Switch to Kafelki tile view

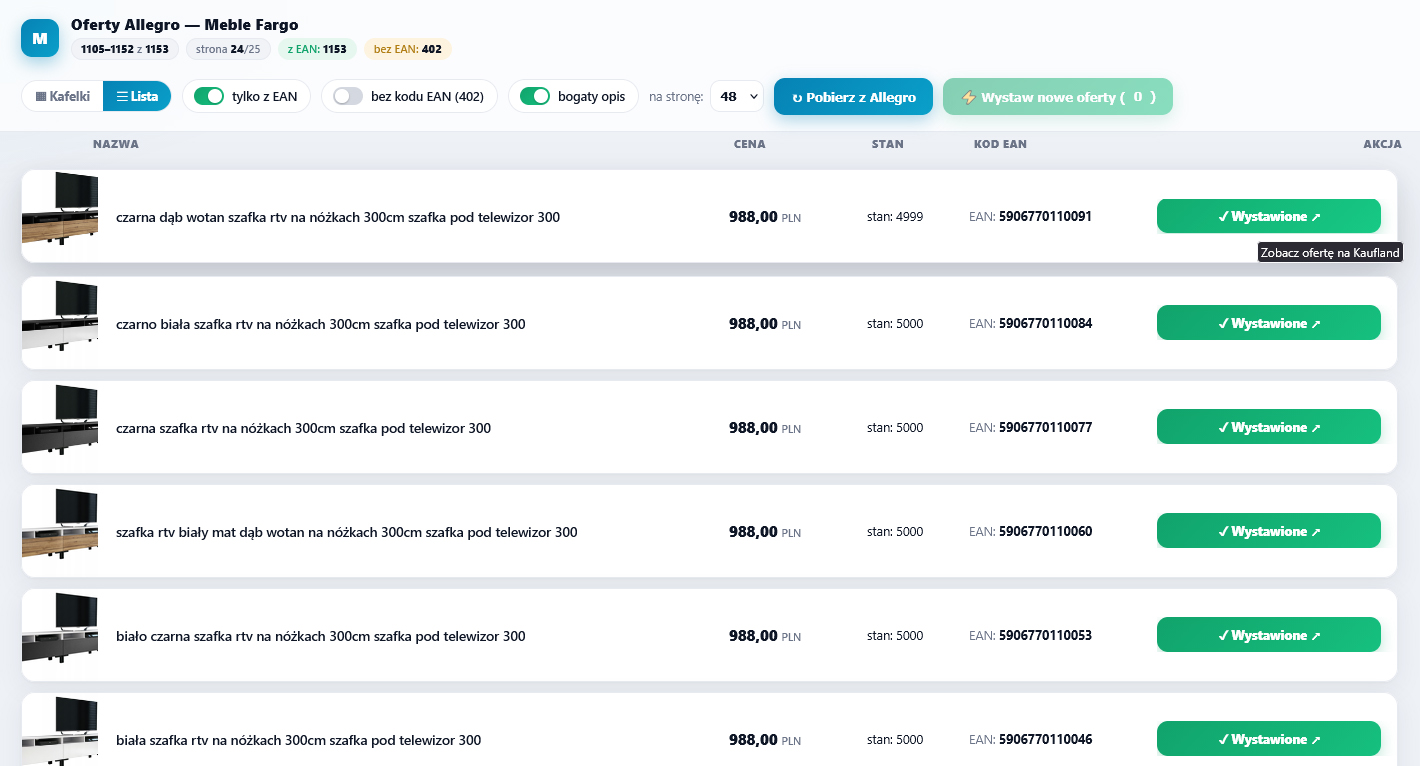click(x=63, y=96)
